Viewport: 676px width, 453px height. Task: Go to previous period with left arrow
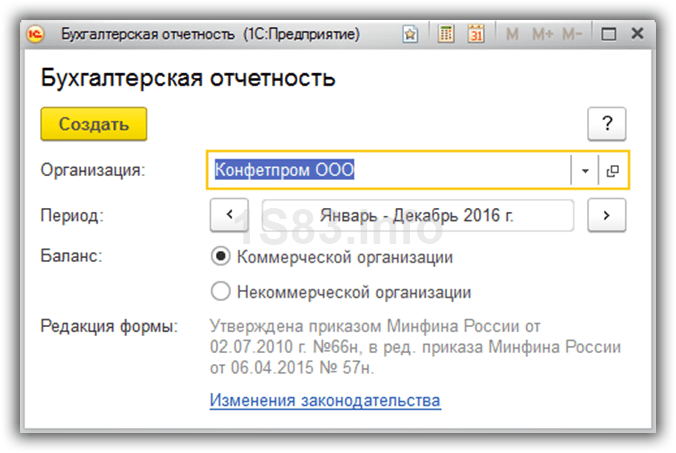[229, 215]
